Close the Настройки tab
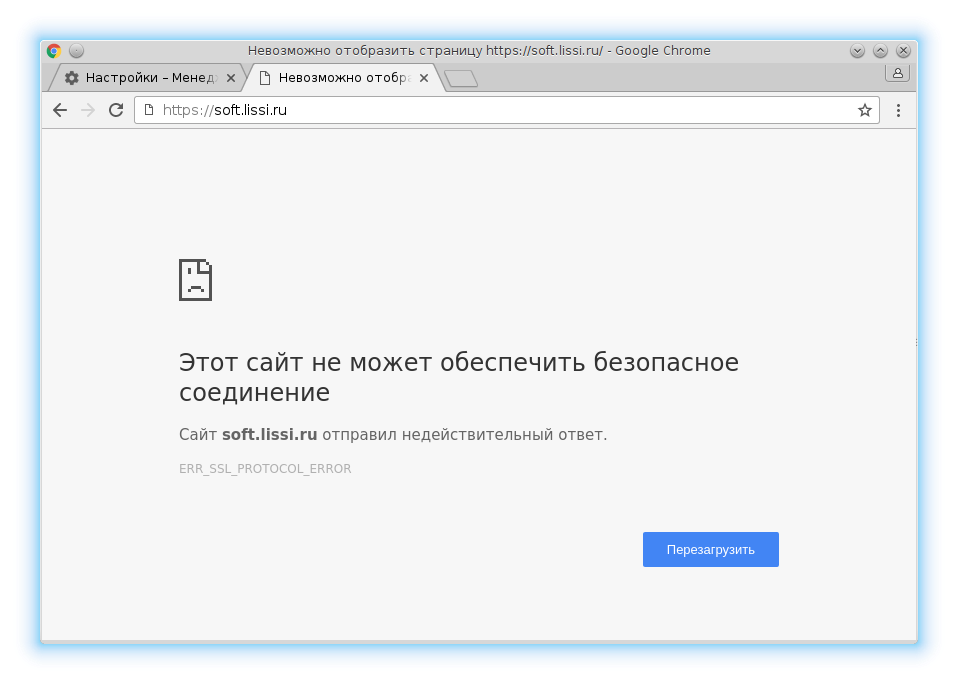 [x=231, y=78]
